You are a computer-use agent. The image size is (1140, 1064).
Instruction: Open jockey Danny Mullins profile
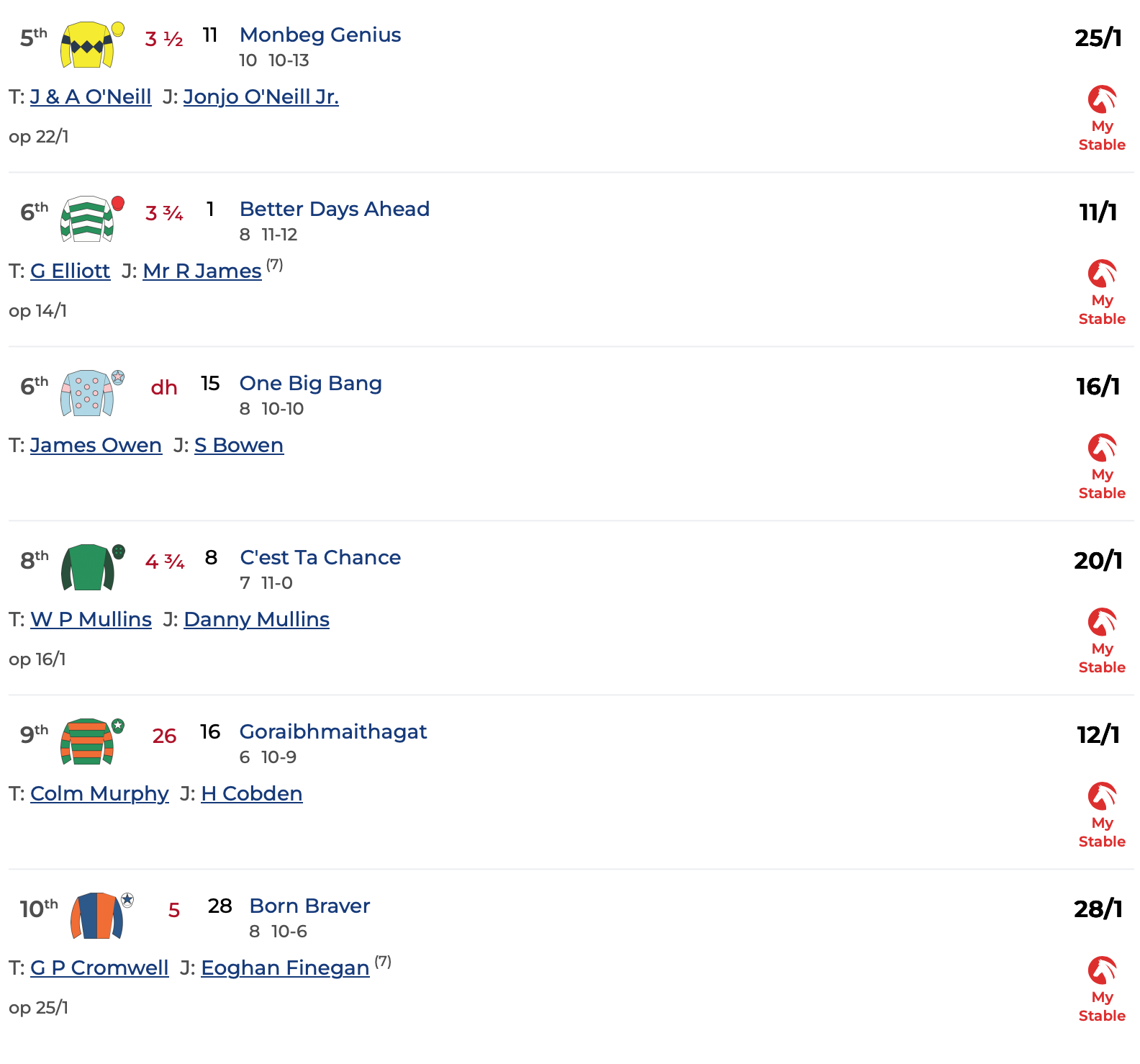[256, 619]
